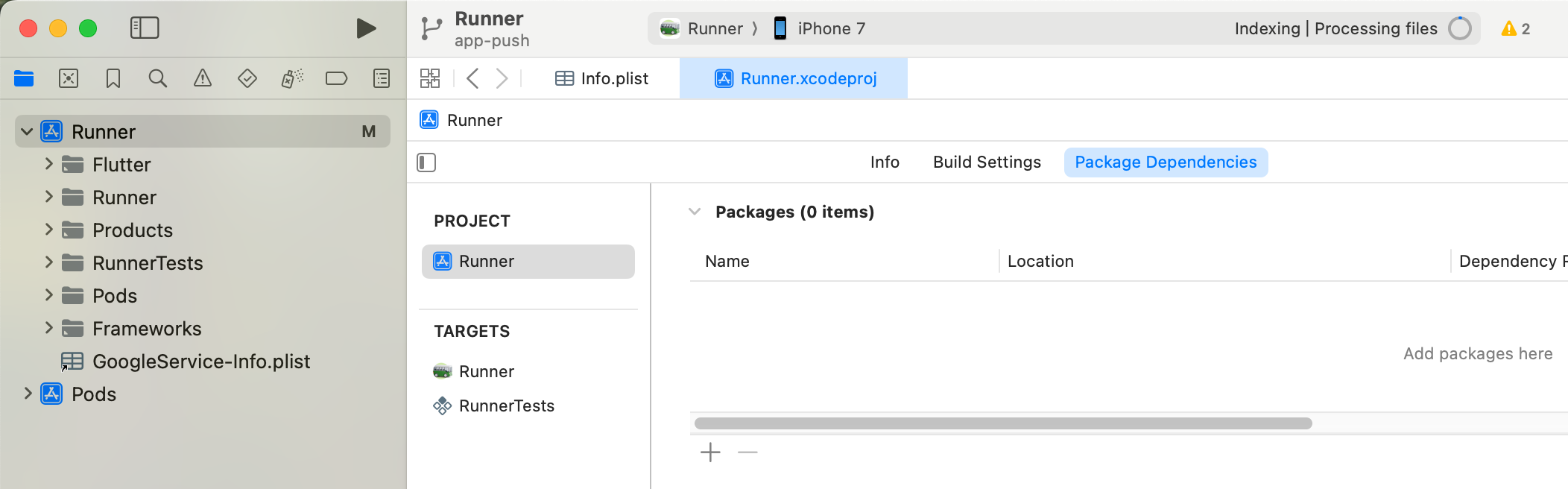The width and height of the screenshot is (1568, 489).
Task: Click the remove package minus button
Action: [x=747, y=452]
